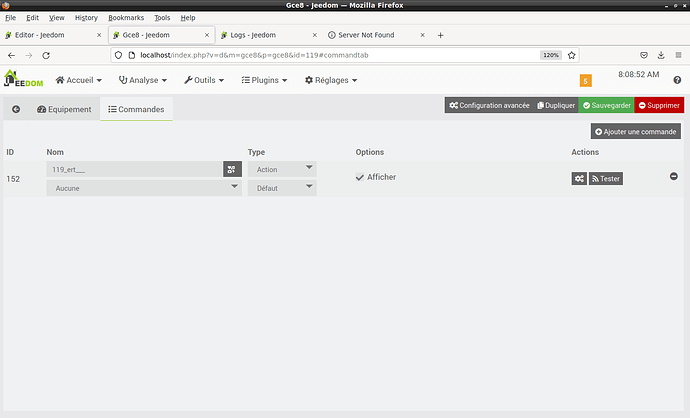Go back with the circular arrow icon
The width and height of the screenshot is (690, 418).
(x=16, y=109)
